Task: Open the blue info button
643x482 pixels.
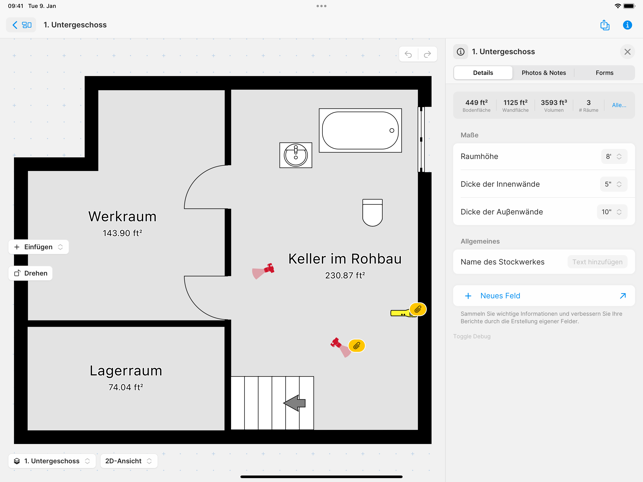Action: click(x=627, y=25)
